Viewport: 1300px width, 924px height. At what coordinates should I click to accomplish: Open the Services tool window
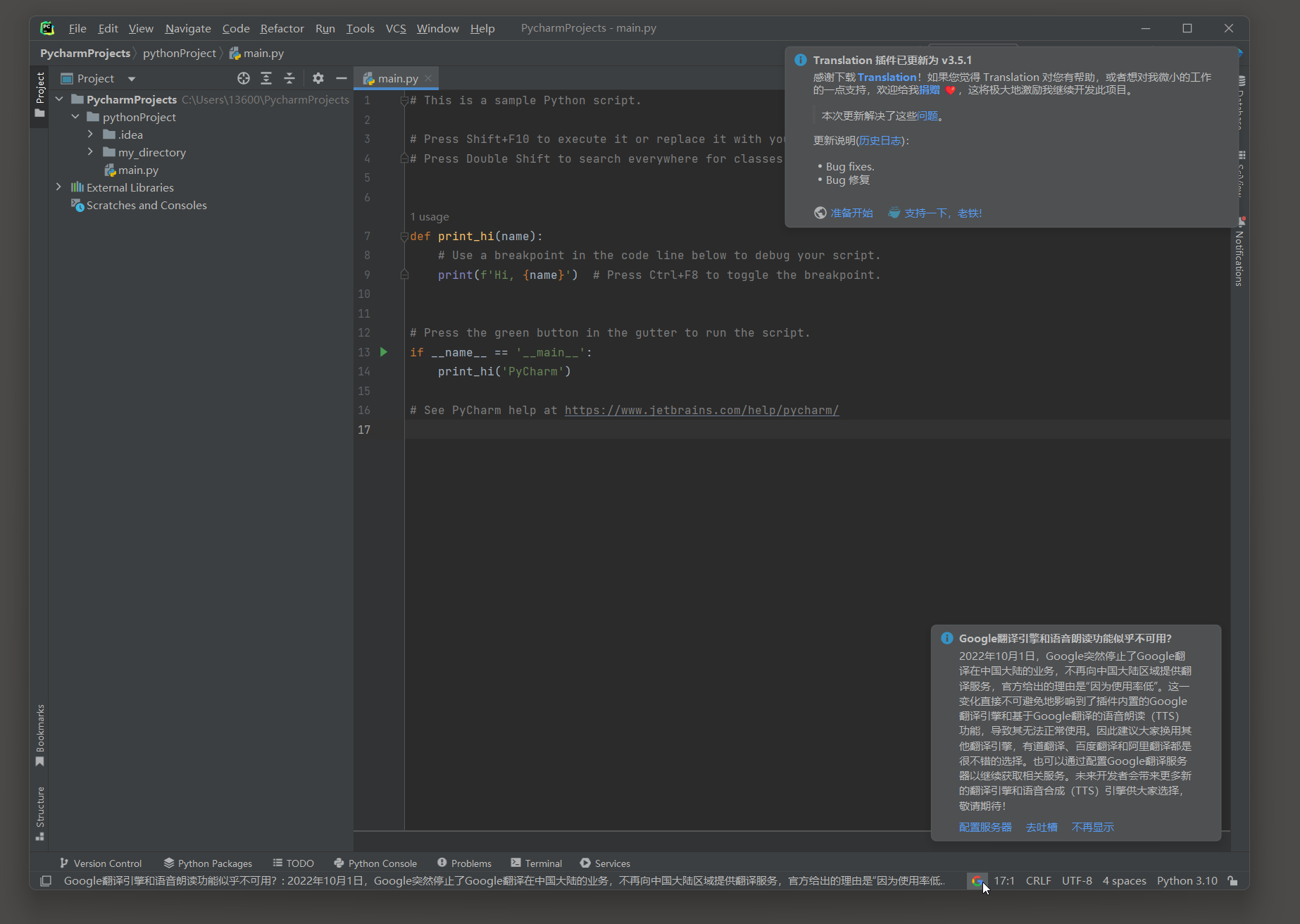click(605, 863)
